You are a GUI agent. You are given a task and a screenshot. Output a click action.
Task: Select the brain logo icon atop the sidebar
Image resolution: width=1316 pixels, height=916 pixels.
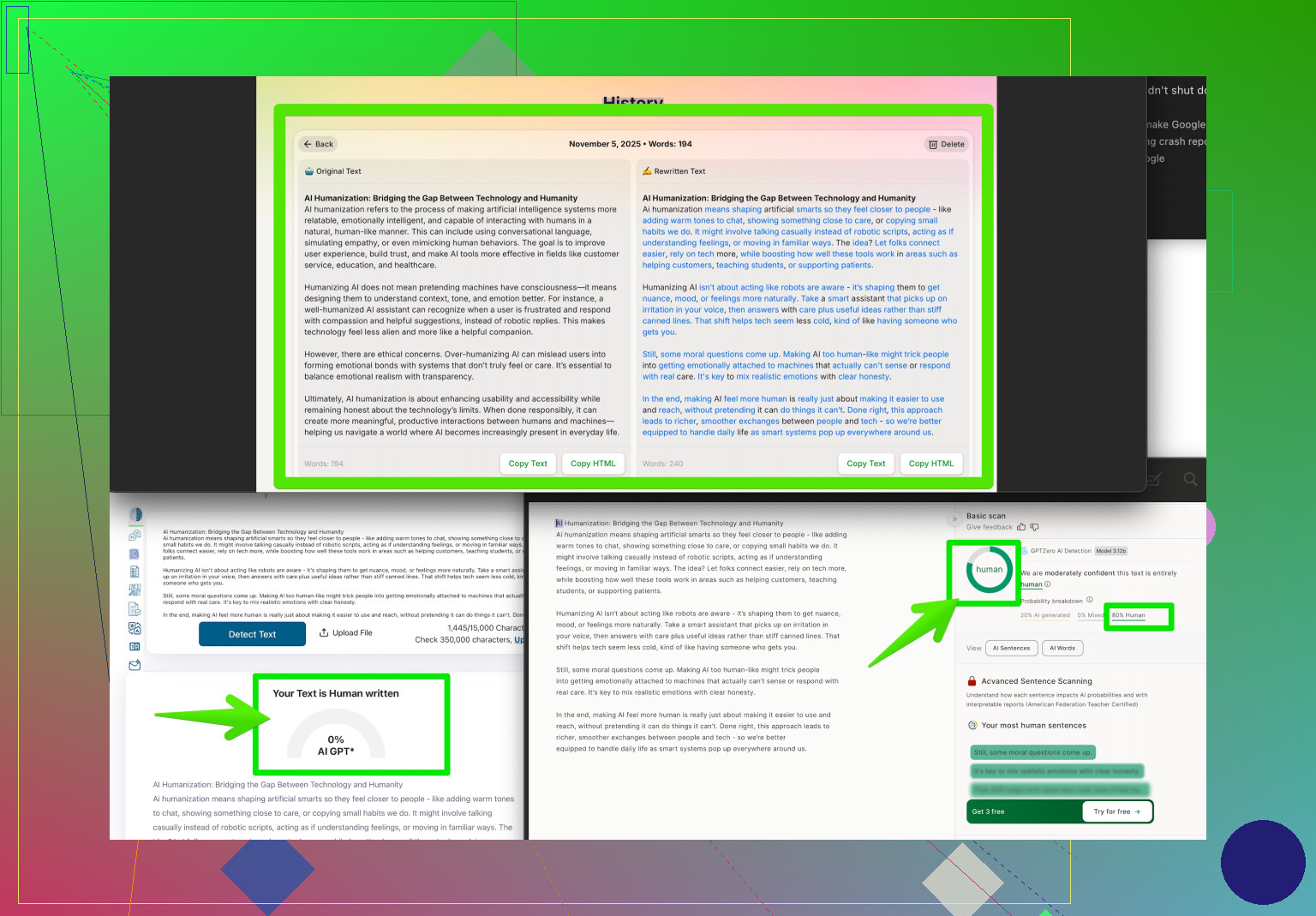coord(135,515)
